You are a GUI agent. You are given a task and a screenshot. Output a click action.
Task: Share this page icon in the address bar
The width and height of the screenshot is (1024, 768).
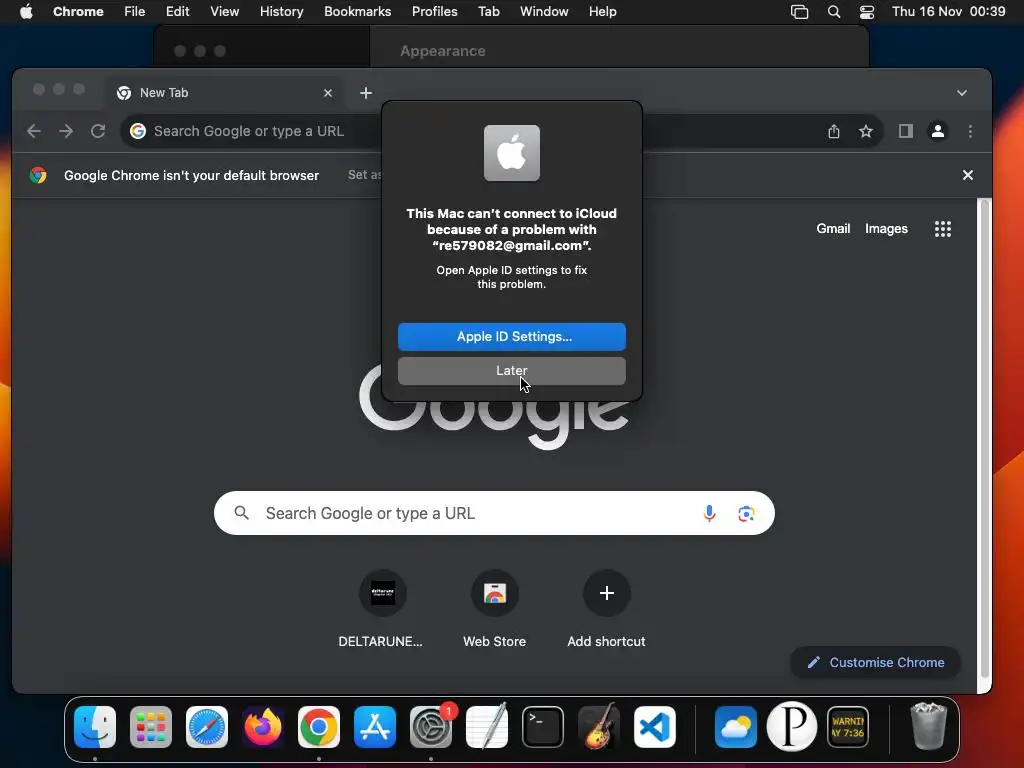coord(834,131)
